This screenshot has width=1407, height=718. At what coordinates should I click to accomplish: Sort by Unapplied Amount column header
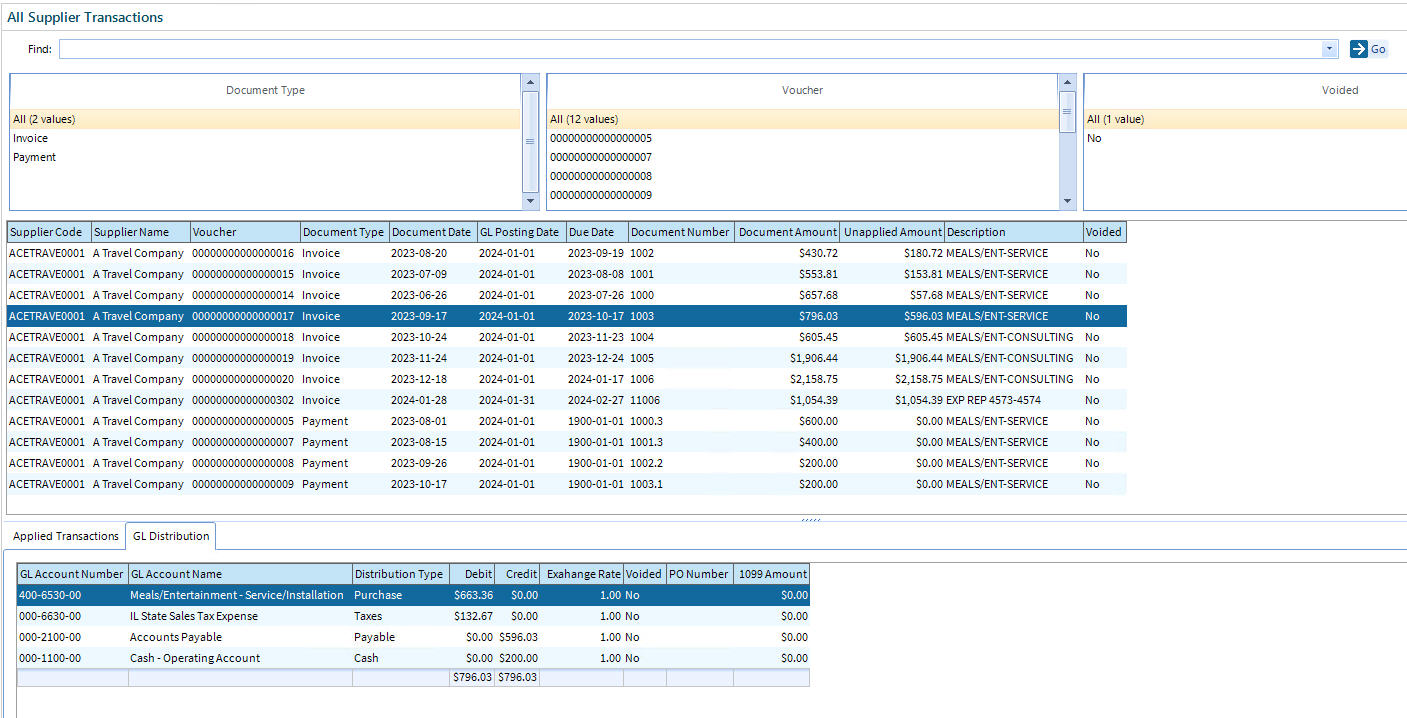[x=892, y=232]
